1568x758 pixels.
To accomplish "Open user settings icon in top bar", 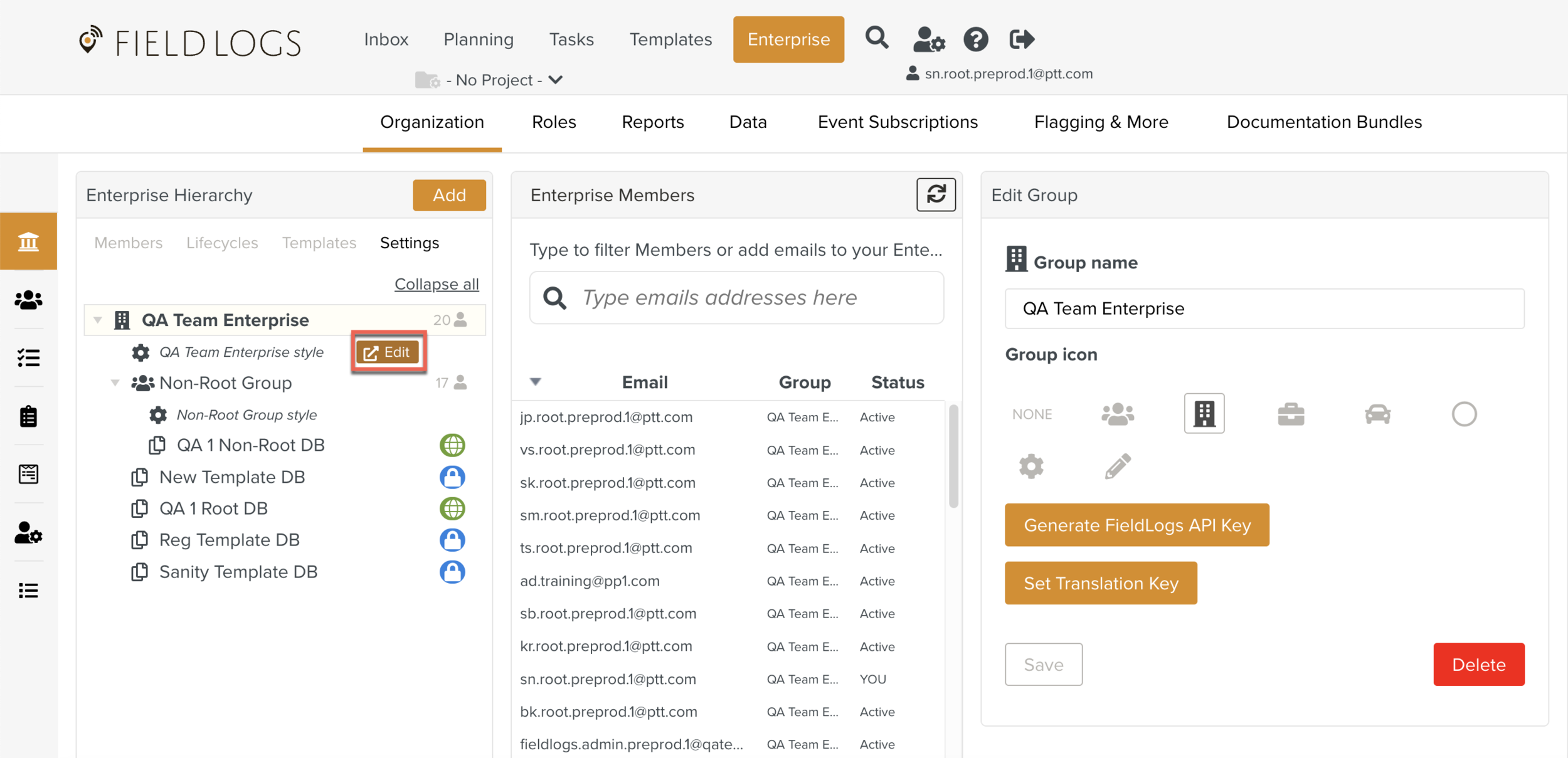I will (928, 39).
